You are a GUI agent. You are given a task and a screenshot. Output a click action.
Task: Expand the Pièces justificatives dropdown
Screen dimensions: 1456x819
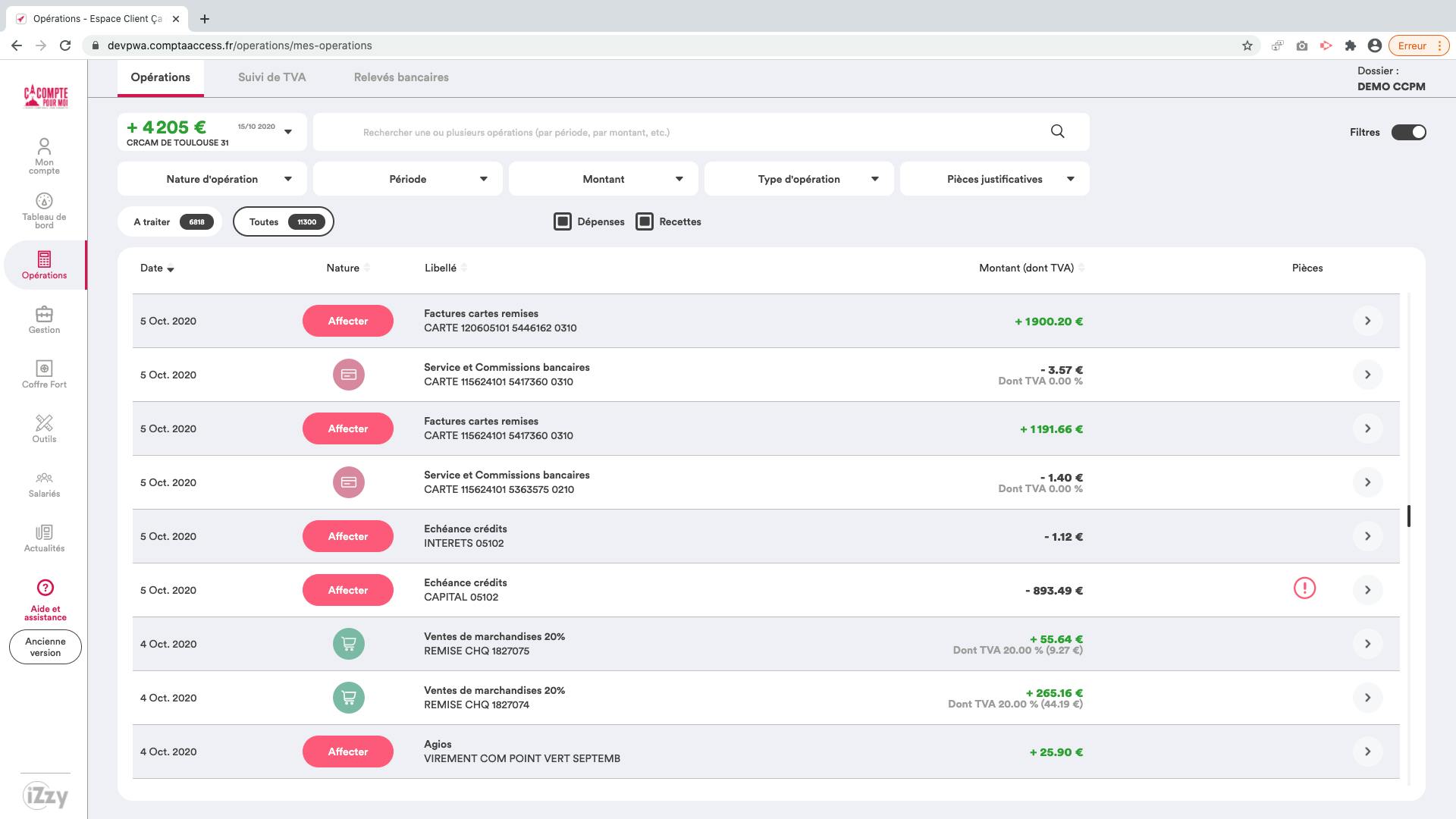[994, 179]
